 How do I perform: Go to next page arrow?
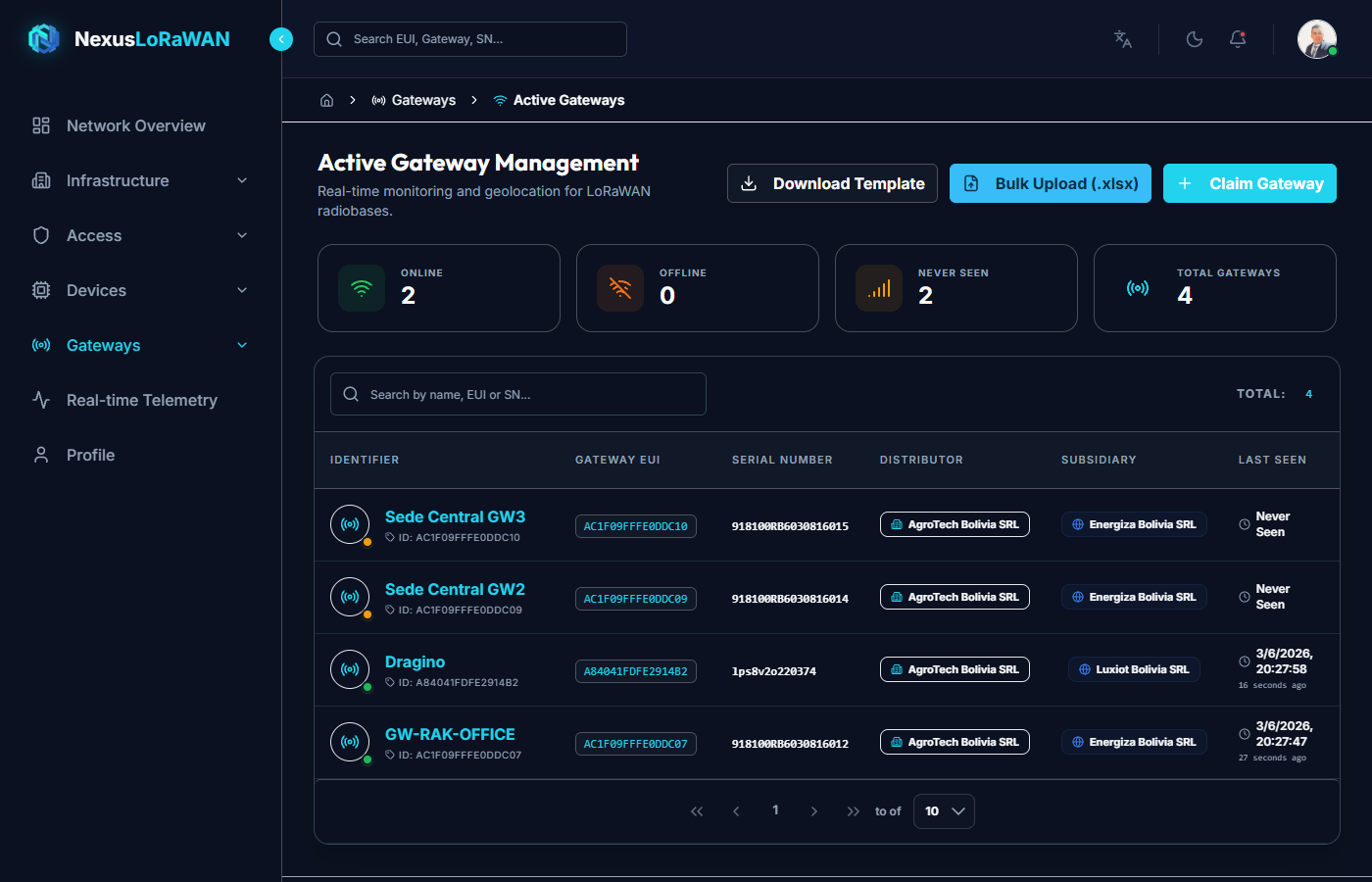click(x=814, y=811)
